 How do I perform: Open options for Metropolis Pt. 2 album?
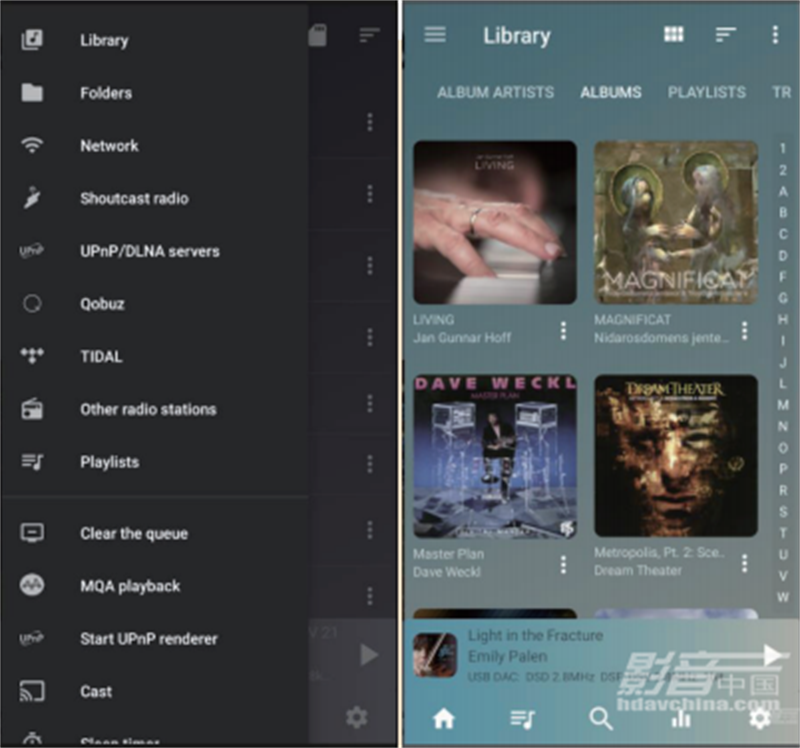[745, 563]
